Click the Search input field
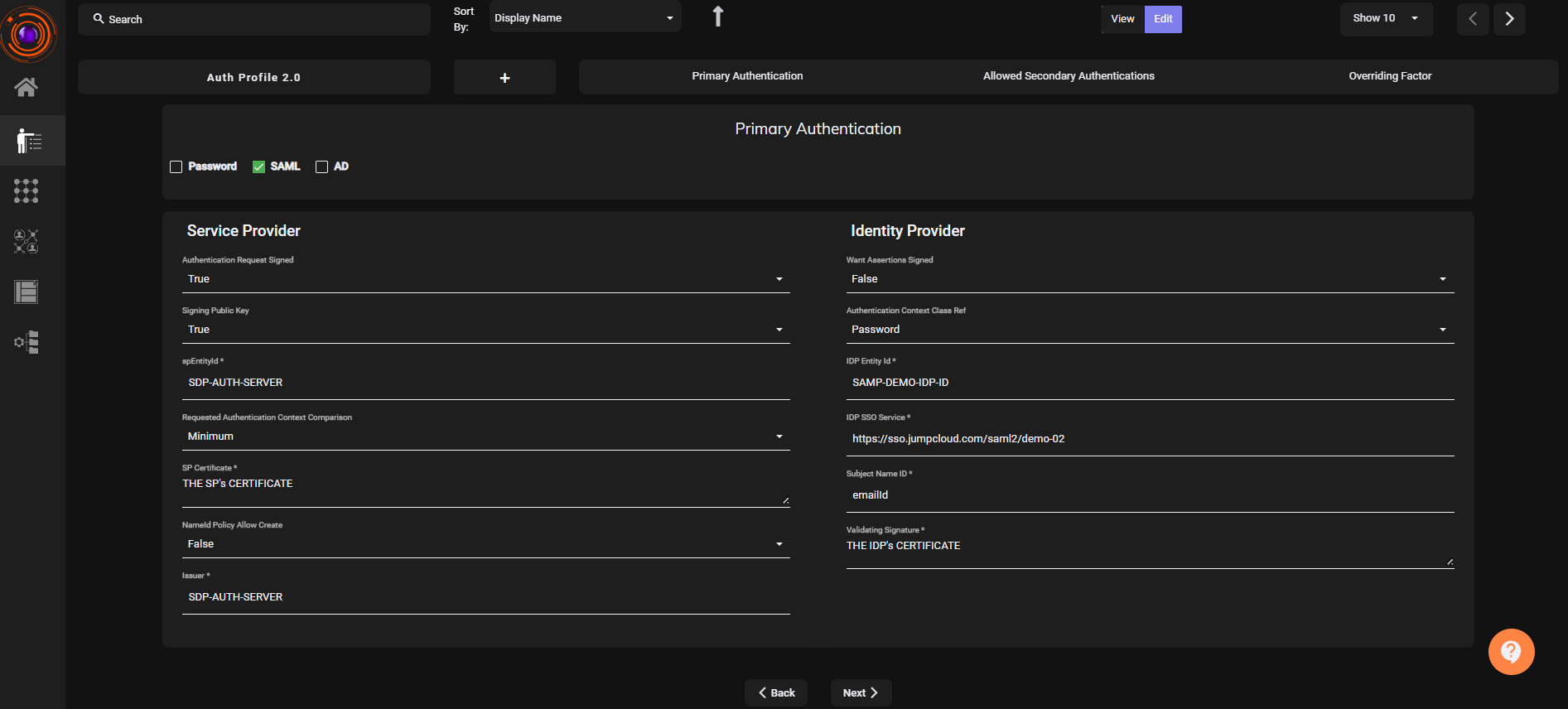Viewport: 1568px width, 709px height. coord(254,19)
